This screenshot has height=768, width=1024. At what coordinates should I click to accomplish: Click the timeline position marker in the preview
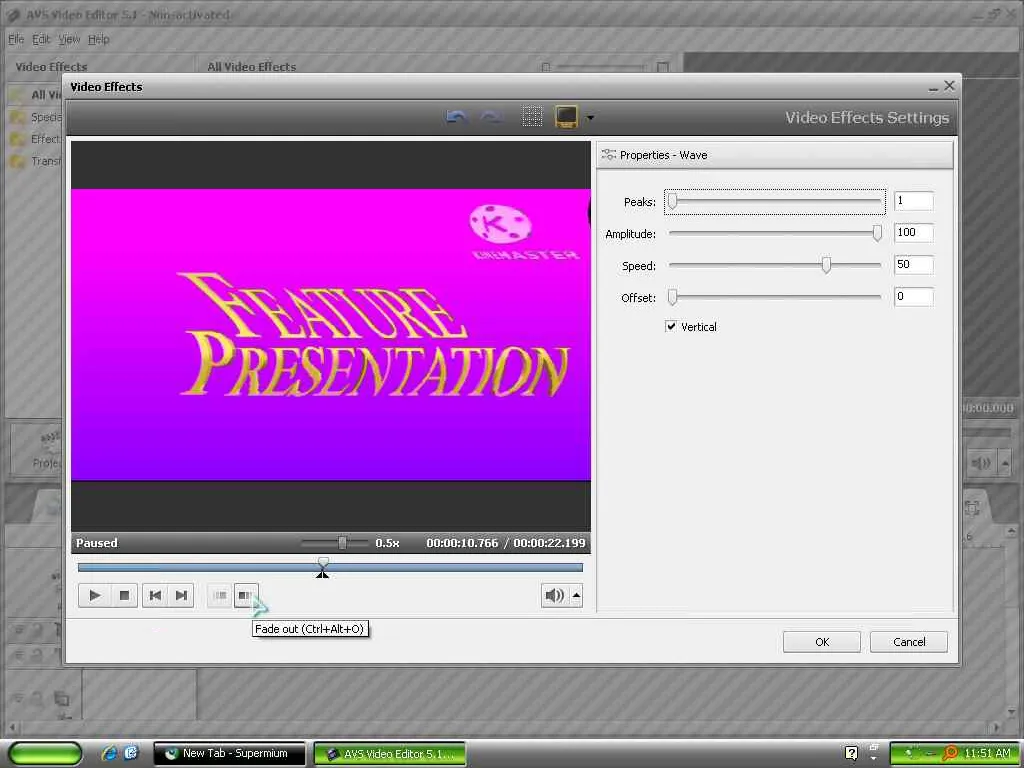[x=323, y=567]
